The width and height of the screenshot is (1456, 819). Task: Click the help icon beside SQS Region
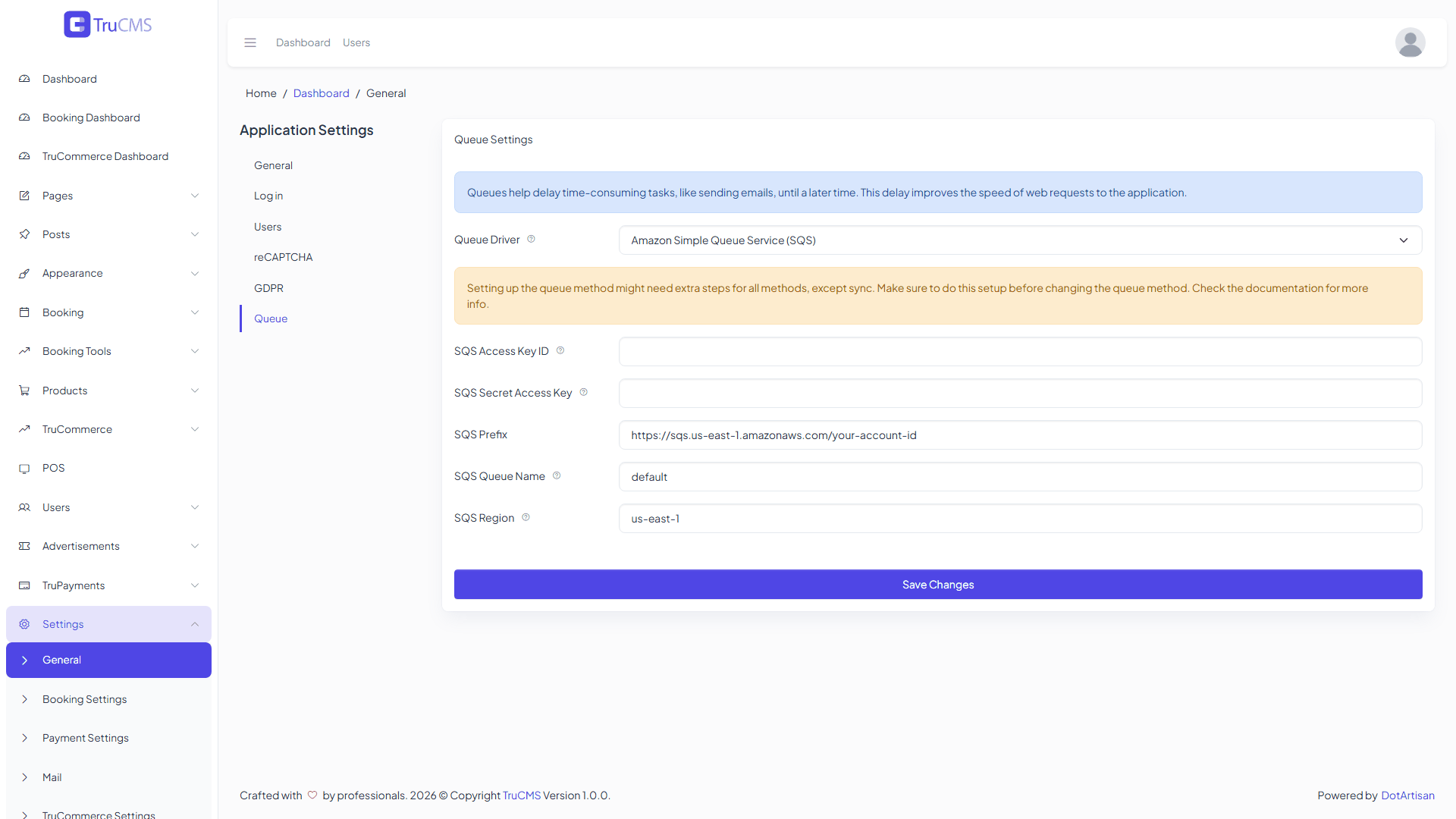[526, 517]
